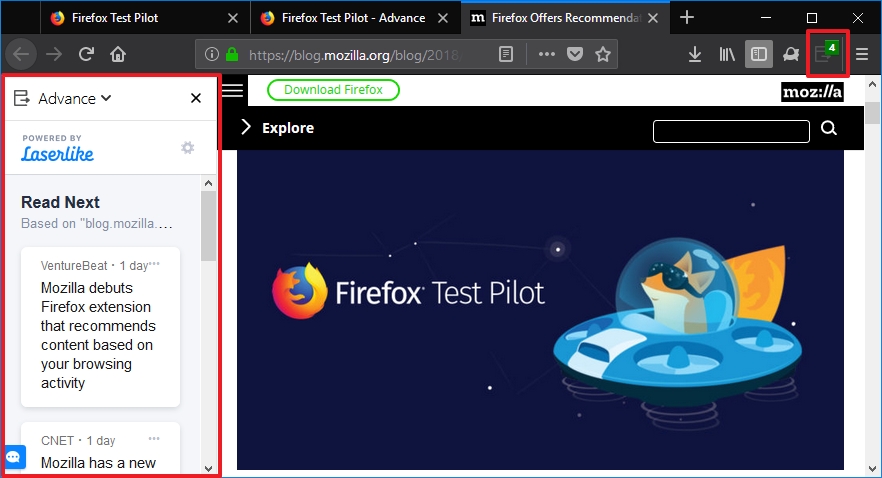
Task: Click the Read Next heading
Action: coord(60,202)
